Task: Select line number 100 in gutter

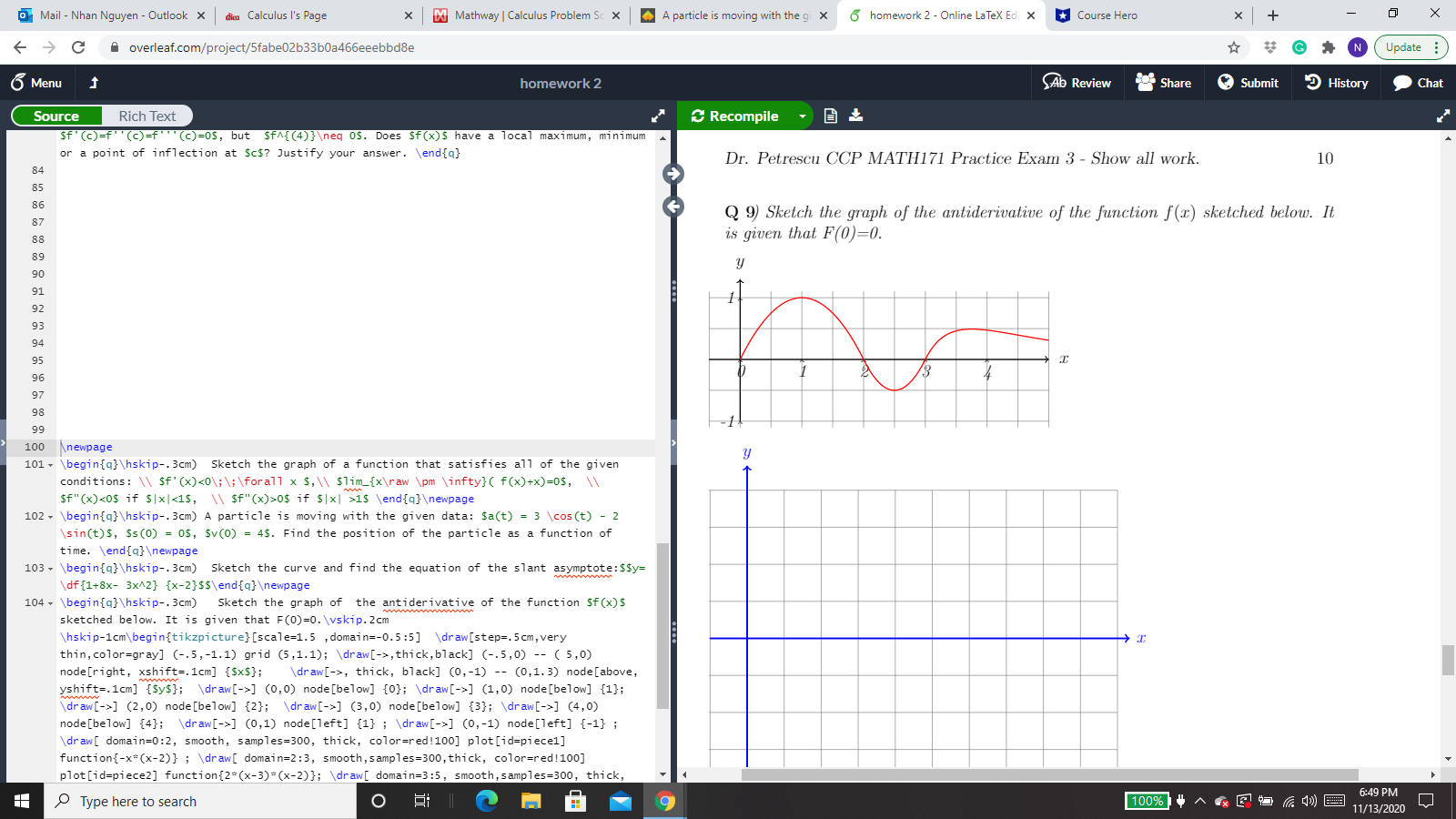Action: coord(35,447)
